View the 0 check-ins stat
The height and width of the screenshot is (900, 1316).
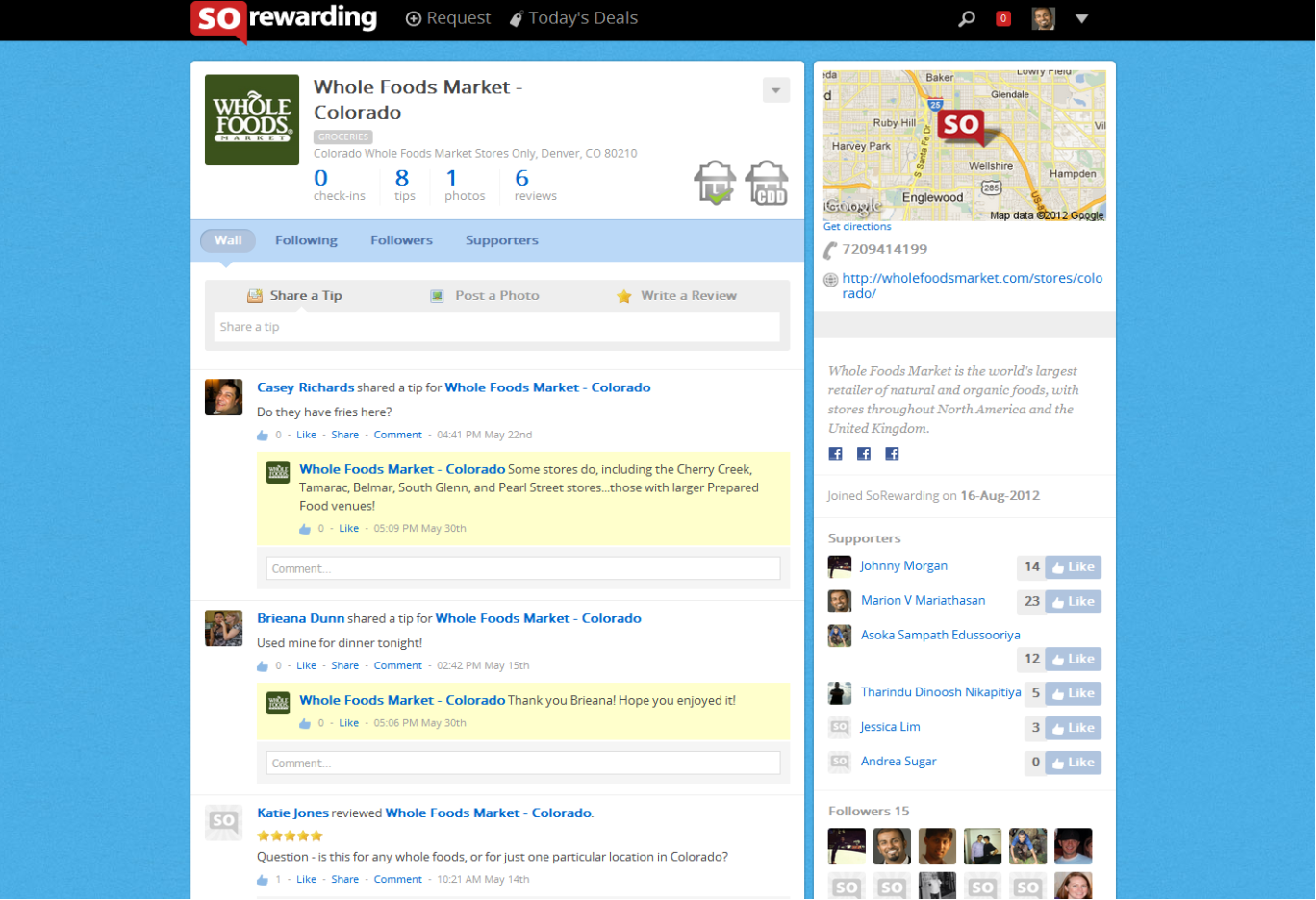point(339,185)
